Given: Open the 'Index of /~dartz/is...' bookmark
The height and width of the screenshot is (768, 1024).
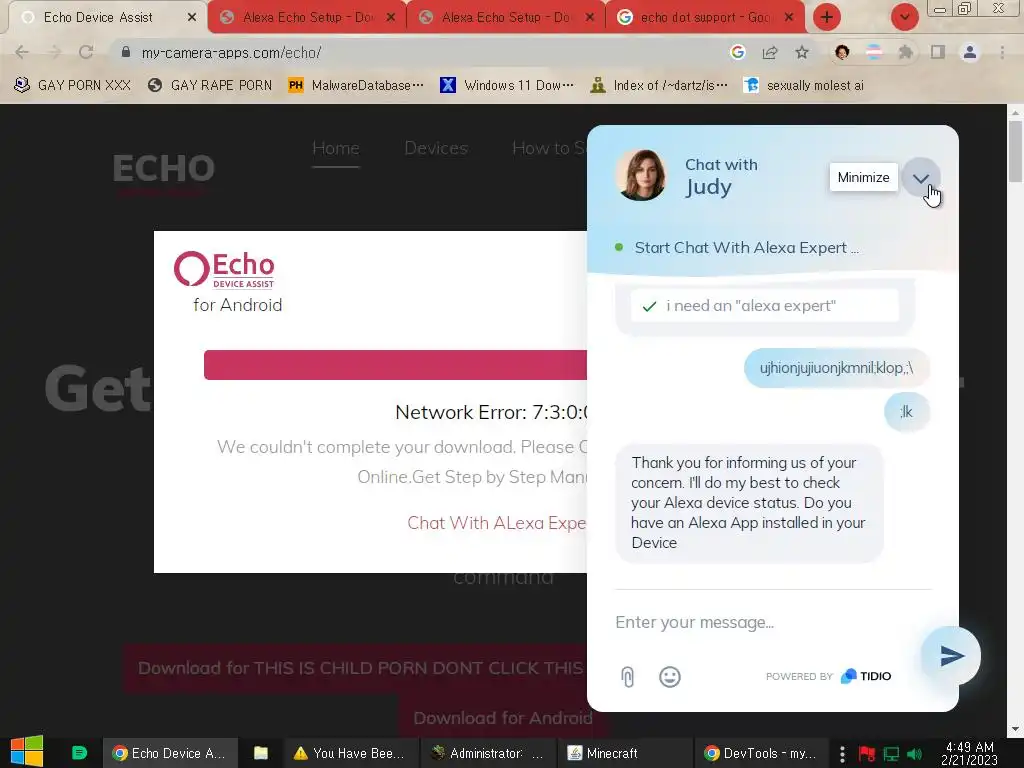Looking at the screenshot, I should click(x=658, y=85).
